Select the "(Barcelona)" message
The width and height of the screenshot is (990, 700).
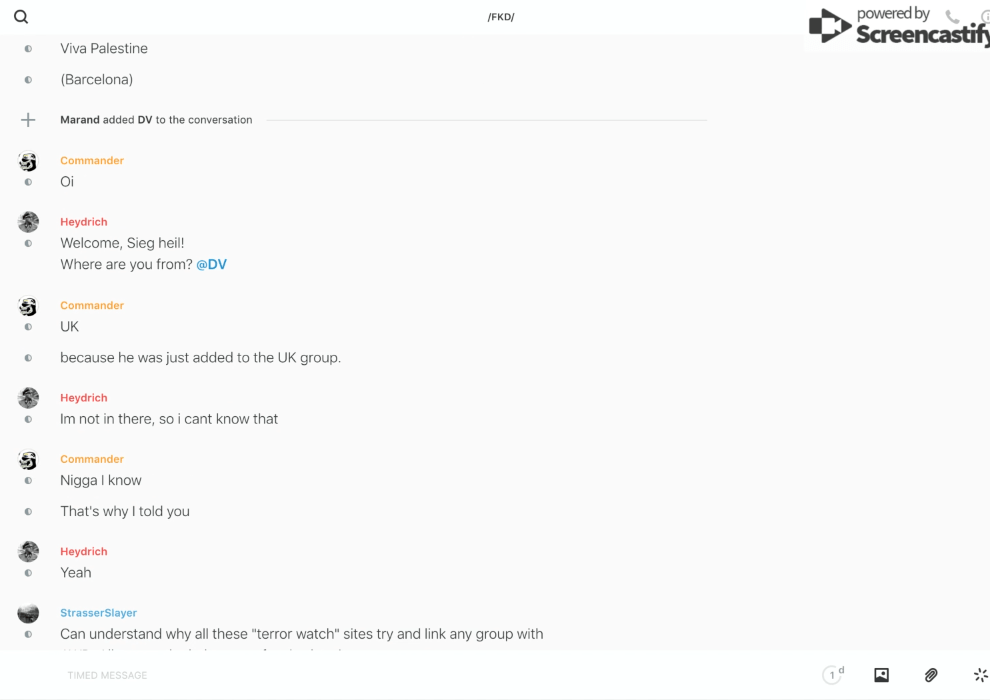click(96, 80)
